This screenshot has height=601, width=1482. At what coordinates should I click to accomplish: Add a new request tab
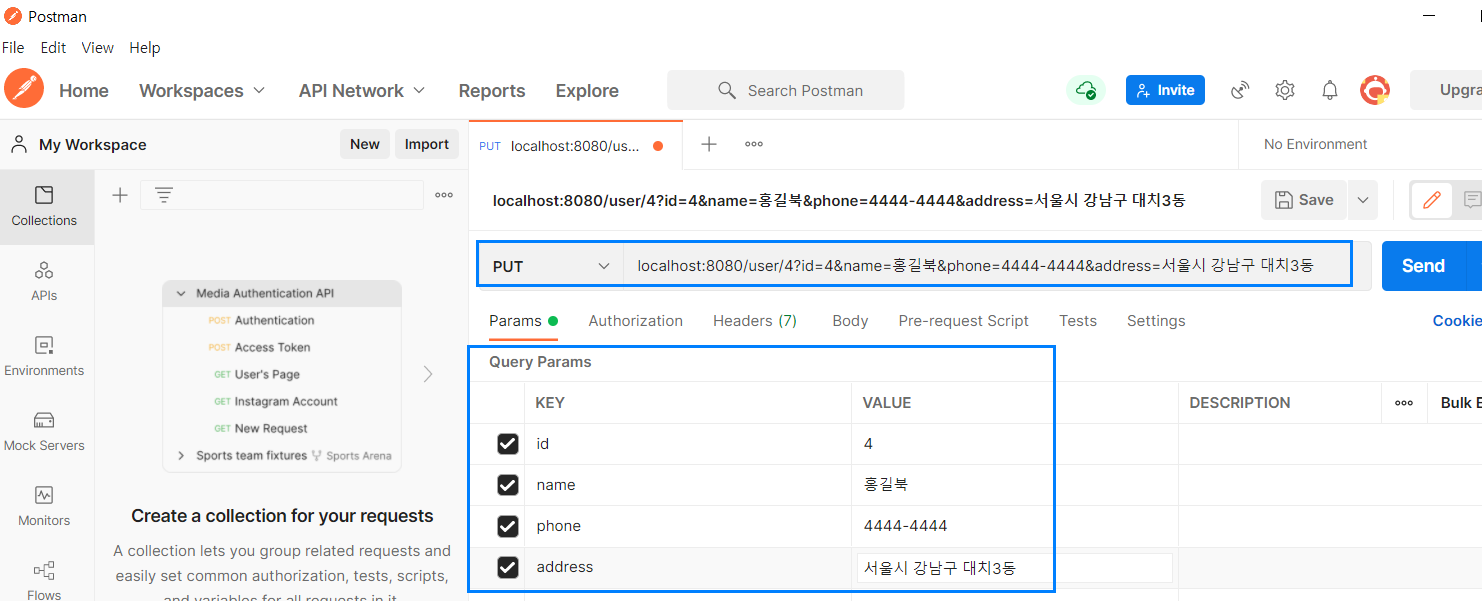pyautogui.click(x=709, y=144)
